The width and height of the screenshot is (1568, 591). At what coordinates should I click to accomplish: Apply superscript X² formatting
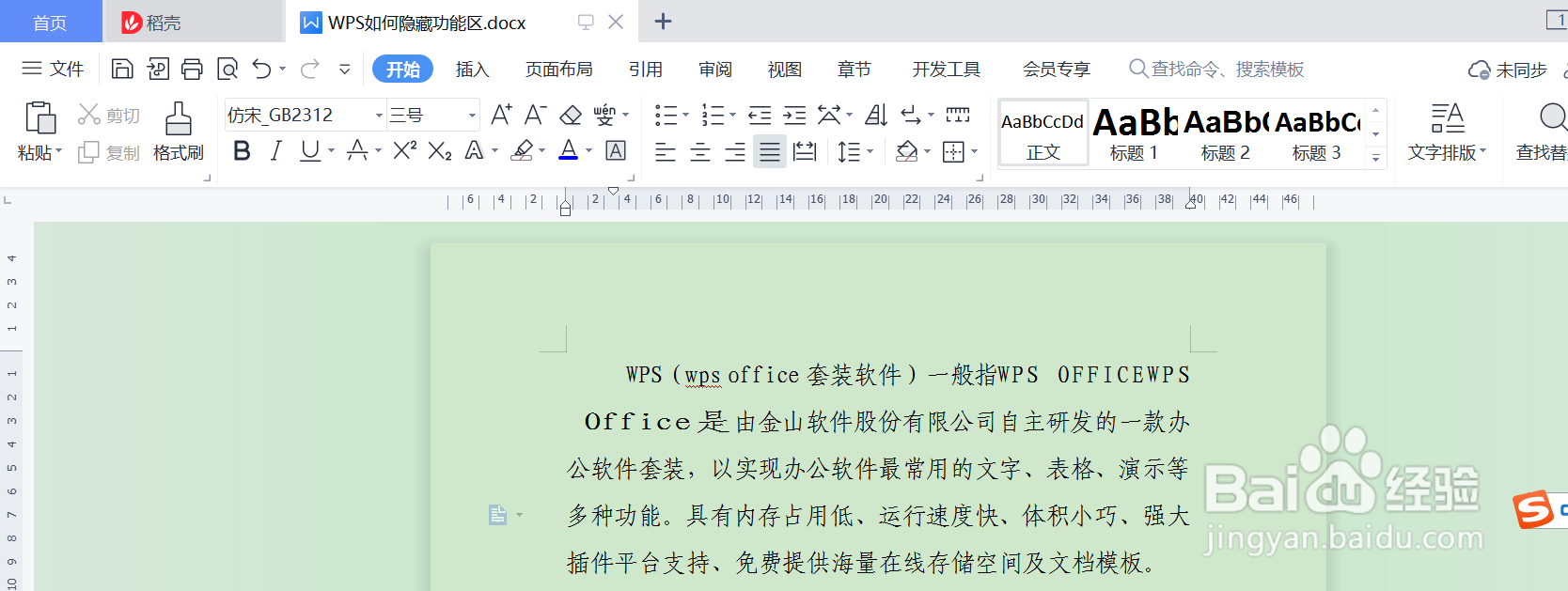coord(405,150)
